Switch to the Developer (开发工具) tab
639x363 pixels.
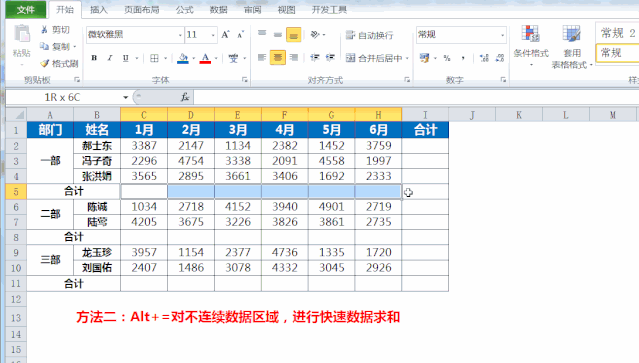click(329, 10)
